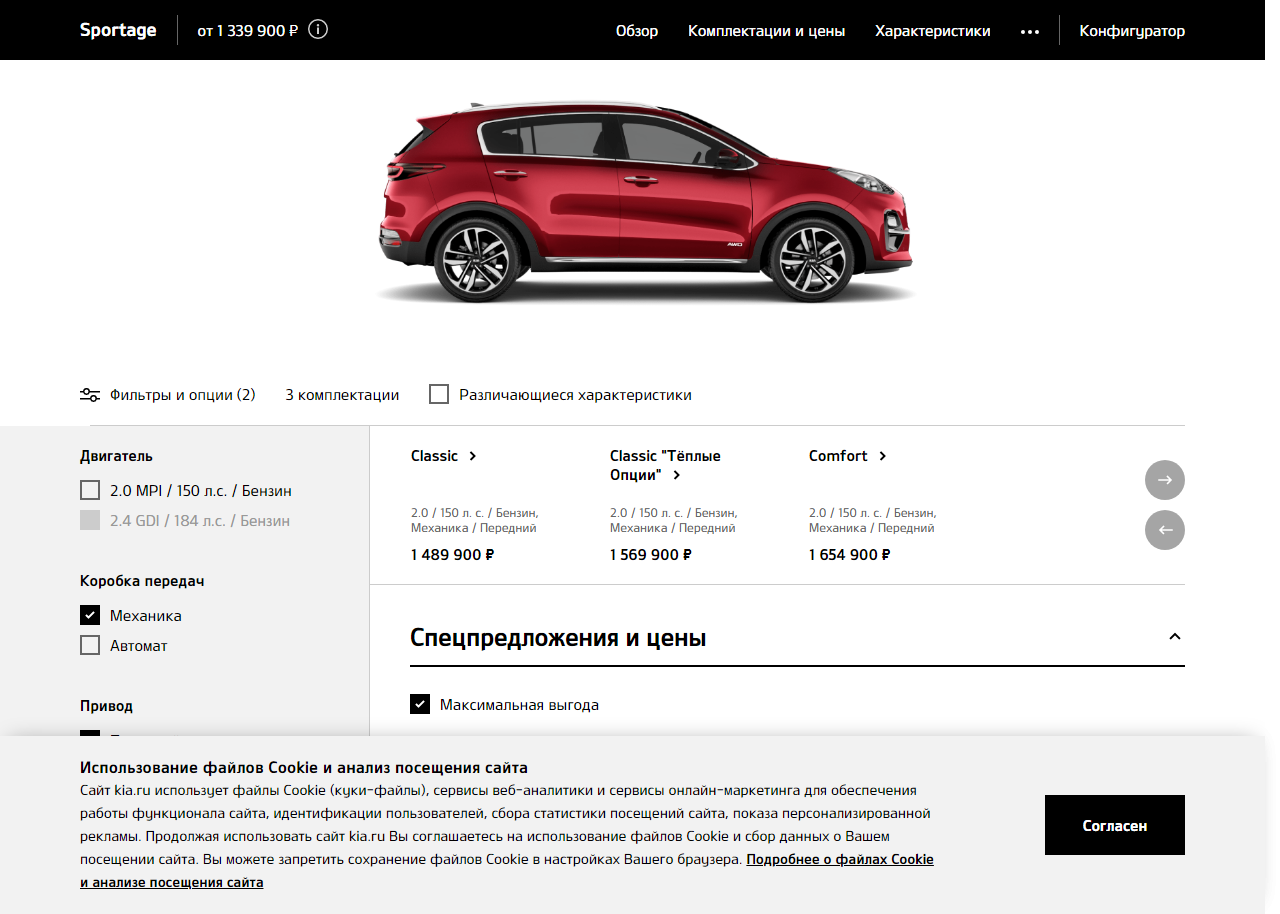
Task: Click the red Sportage car image
Action: point(645,200)
